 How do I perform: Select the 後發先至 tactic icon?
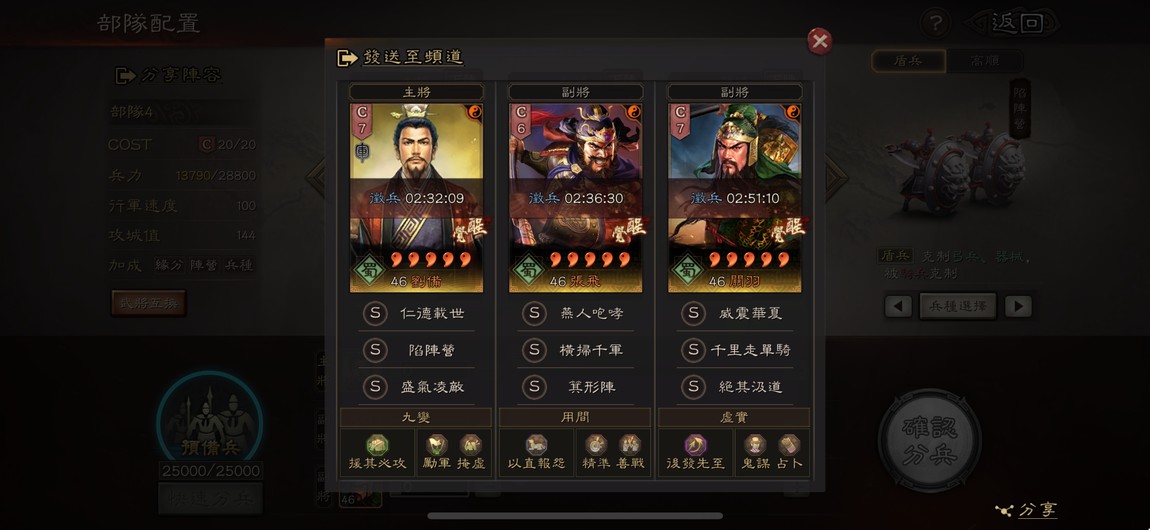coord(695,444)
